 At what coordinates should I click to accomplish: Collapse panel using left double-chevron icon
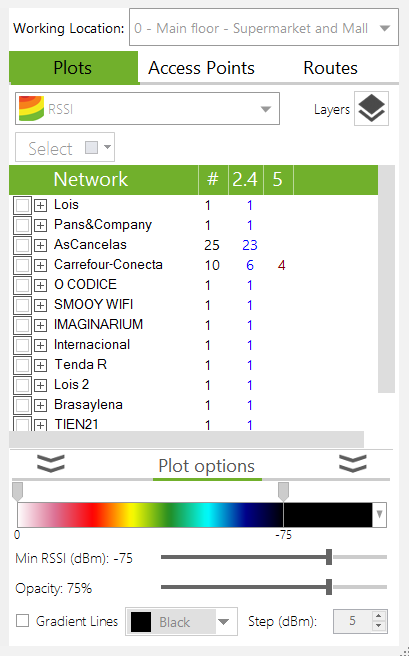[51, 464]
